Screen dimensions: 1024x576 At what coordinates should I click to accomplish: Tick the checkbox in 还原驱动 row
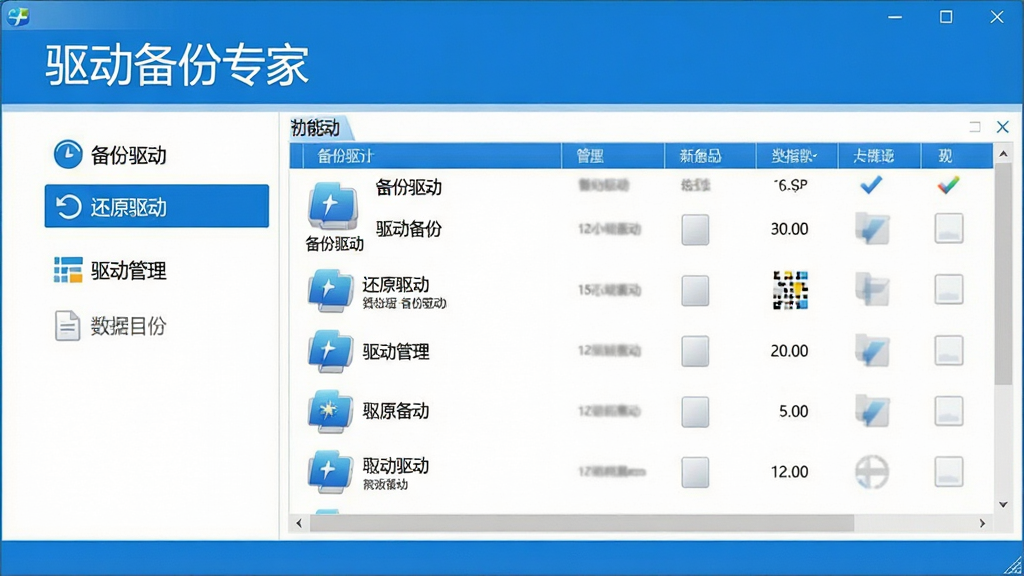click(695, 290)
